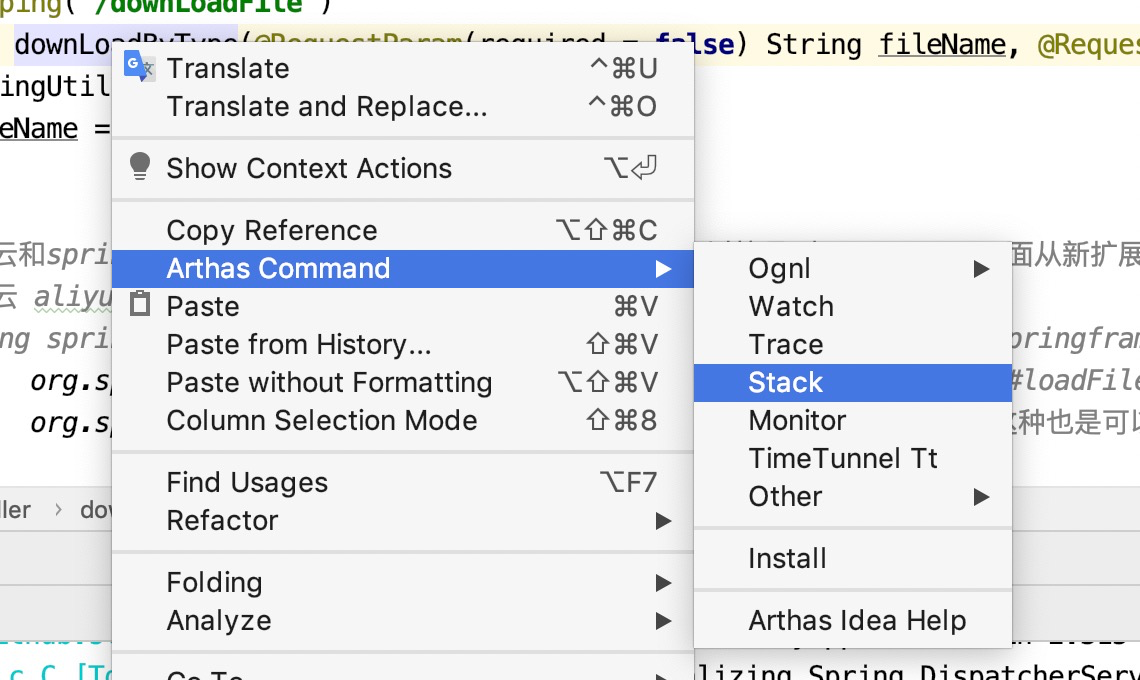Select Translate and Replace option
The image size is (1140, 680).
(x=327, y=107)
